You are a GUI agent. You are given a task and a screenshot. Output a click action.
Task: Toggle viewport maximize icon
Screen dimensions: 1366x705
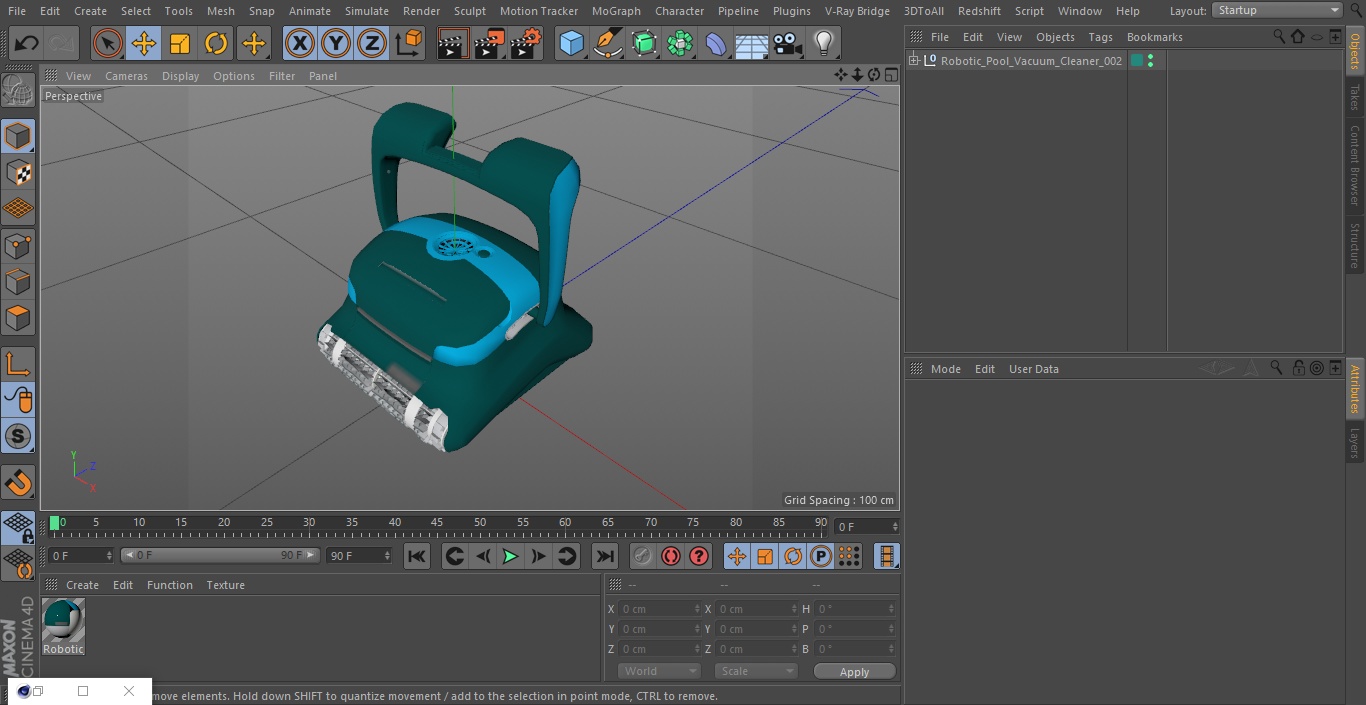tap(890, 75)
